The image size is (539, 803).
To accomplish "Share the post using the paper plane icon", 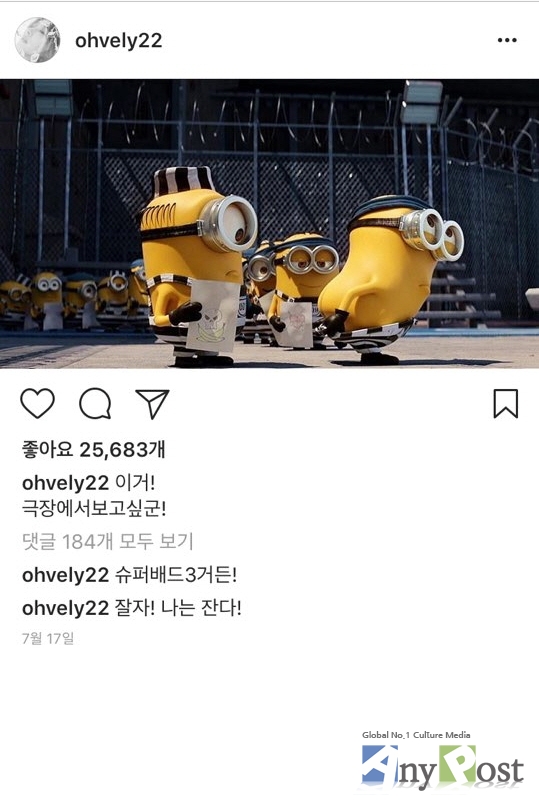I will [x=152, y=404].
